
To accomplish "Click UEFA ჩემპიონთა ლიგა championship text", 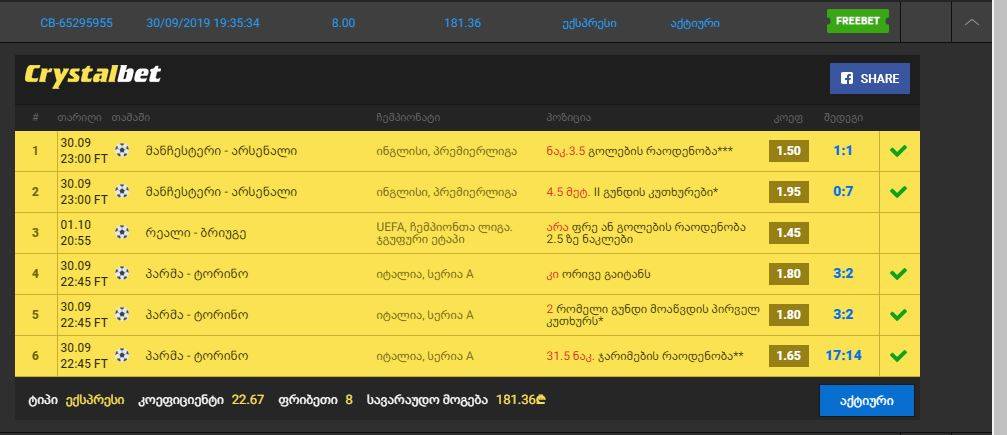I will (x=444, y=233).
